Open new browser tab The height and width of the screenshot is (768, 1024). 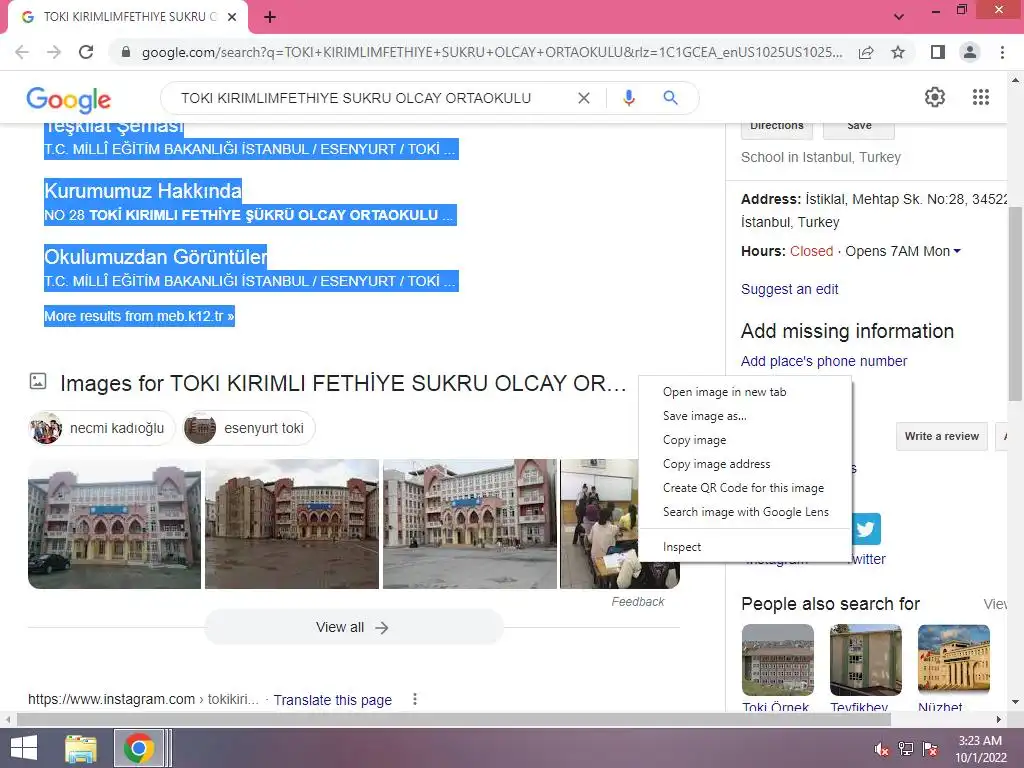(270, 17)
